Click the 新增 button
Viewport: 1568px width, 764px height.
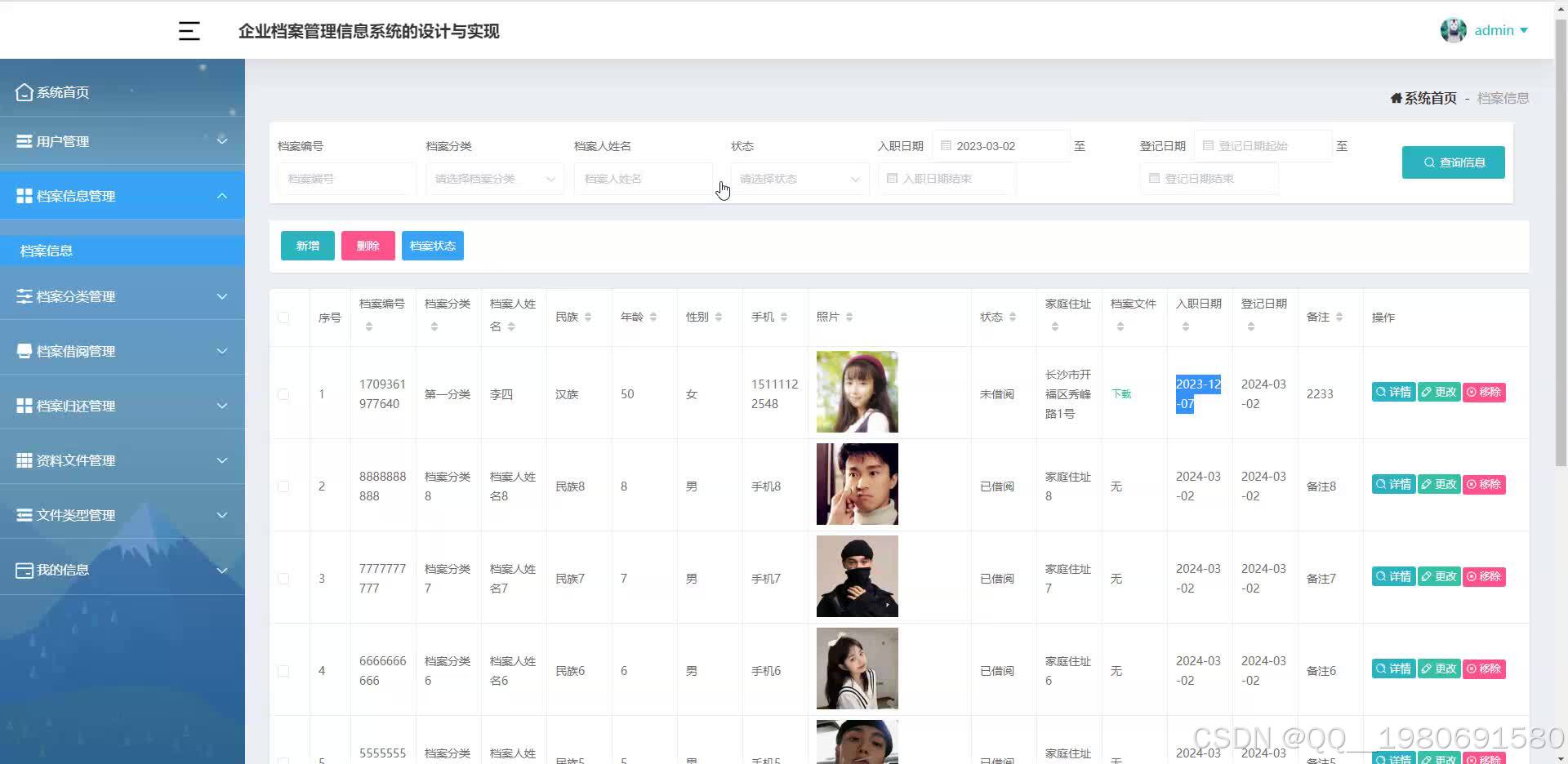pyautogui.click(x=308, y=246)
